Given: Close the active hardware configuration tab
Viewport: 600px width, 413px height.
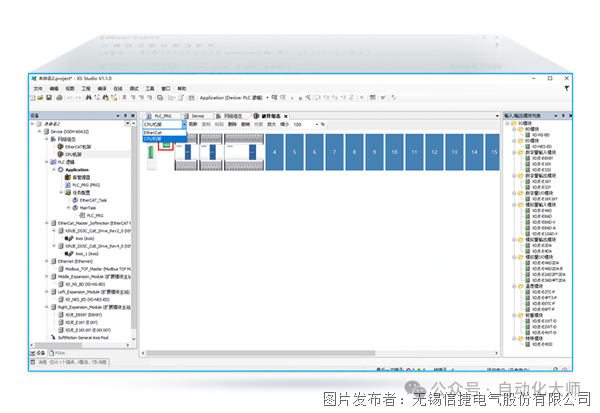Looking at the screenshot, I should click(x=285, y=116).
